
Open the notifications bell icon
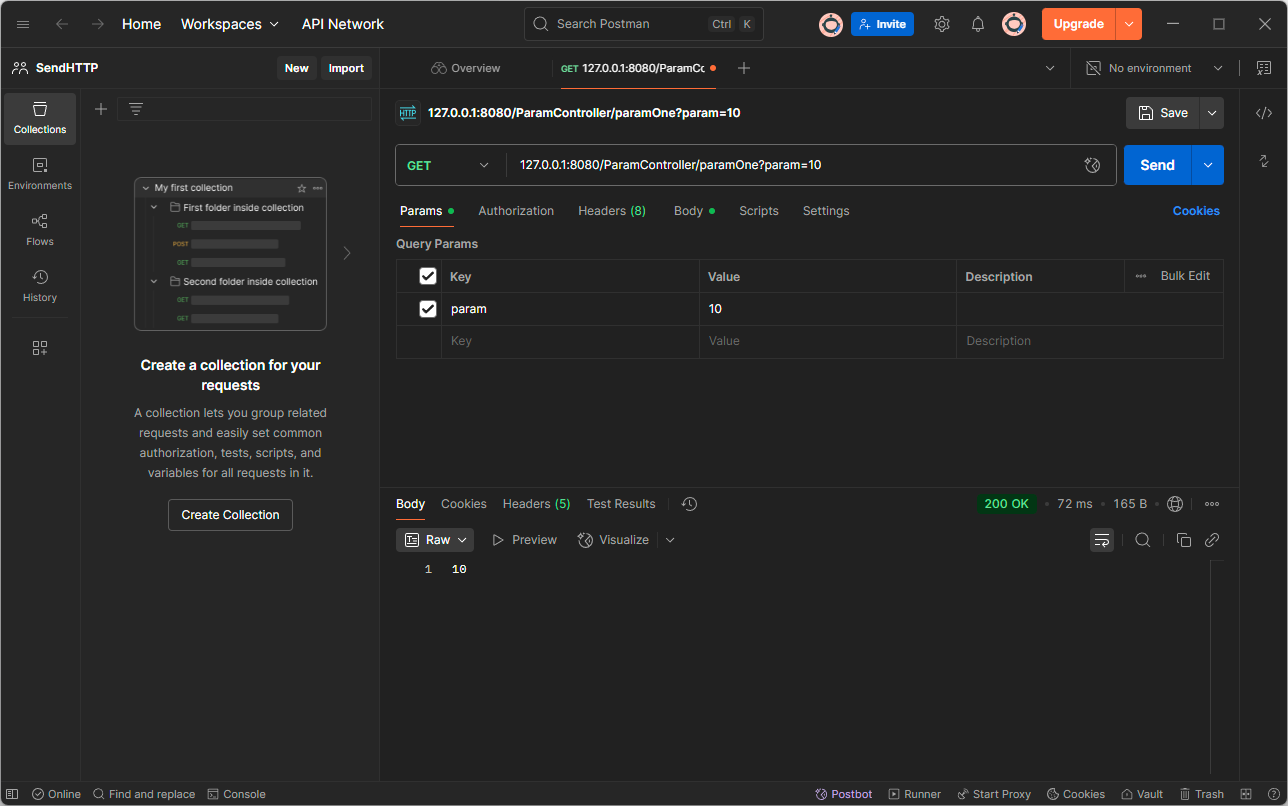point(978,24)
